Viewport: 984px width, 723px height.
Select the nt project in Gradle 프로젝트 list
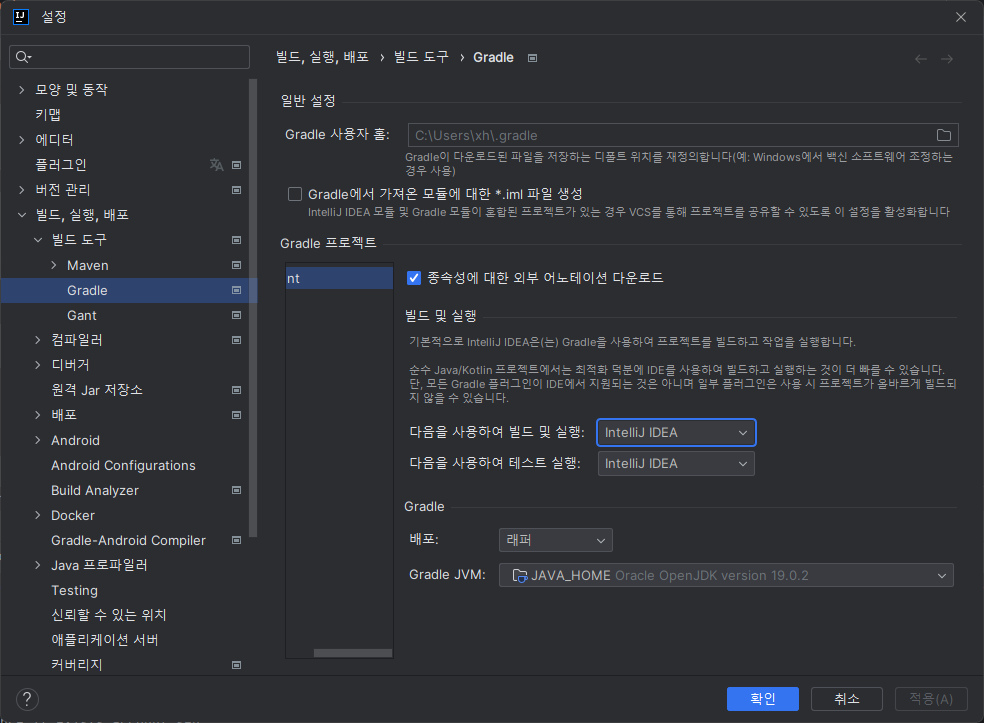[340, 278]
